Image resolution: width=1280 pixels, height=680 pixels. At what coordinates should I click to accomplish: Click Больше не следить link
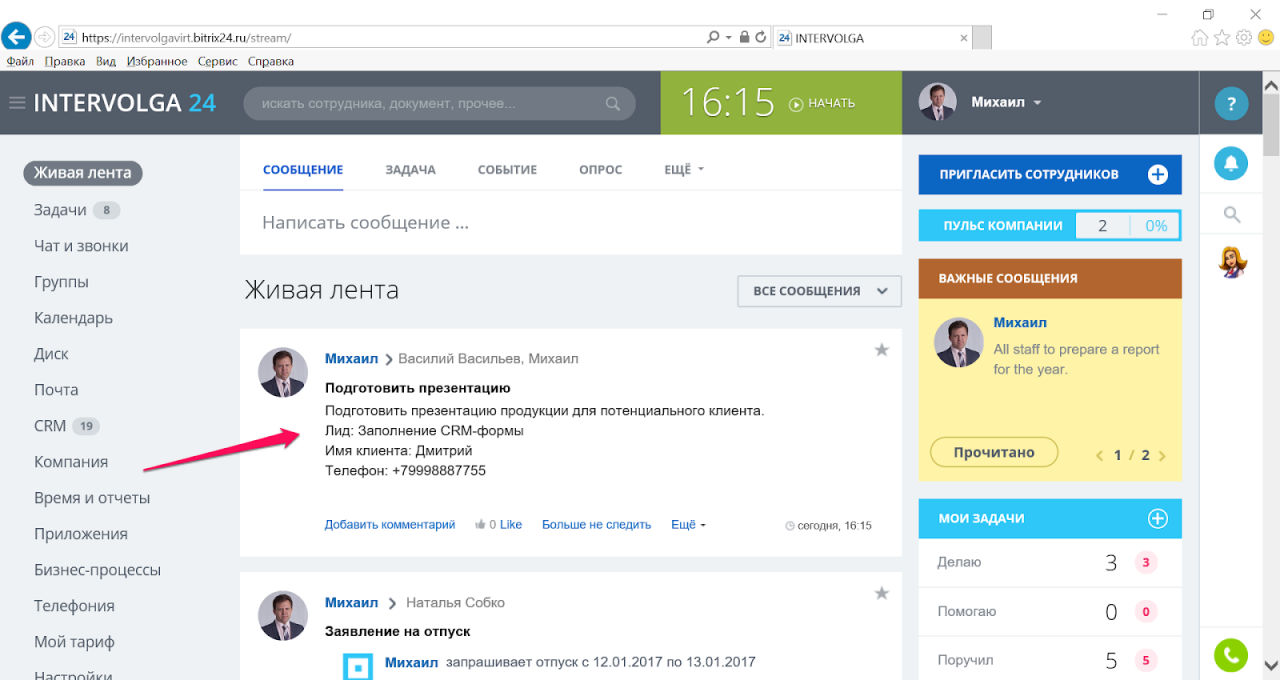pos(596,524)
